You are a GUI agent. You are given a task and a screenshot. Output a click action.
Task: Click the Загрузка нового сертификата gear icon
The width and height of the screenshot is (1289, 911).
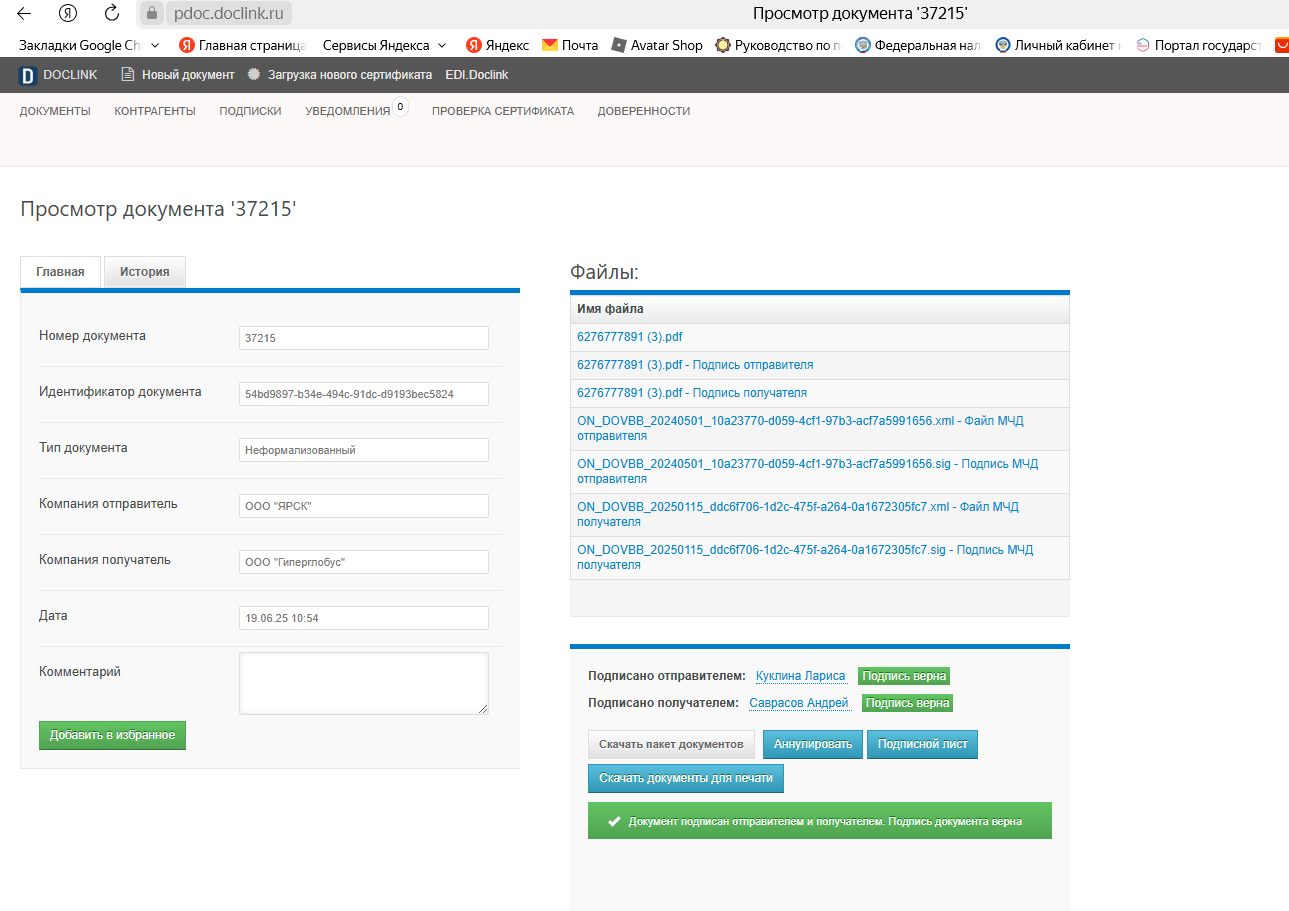coord(254,75)
